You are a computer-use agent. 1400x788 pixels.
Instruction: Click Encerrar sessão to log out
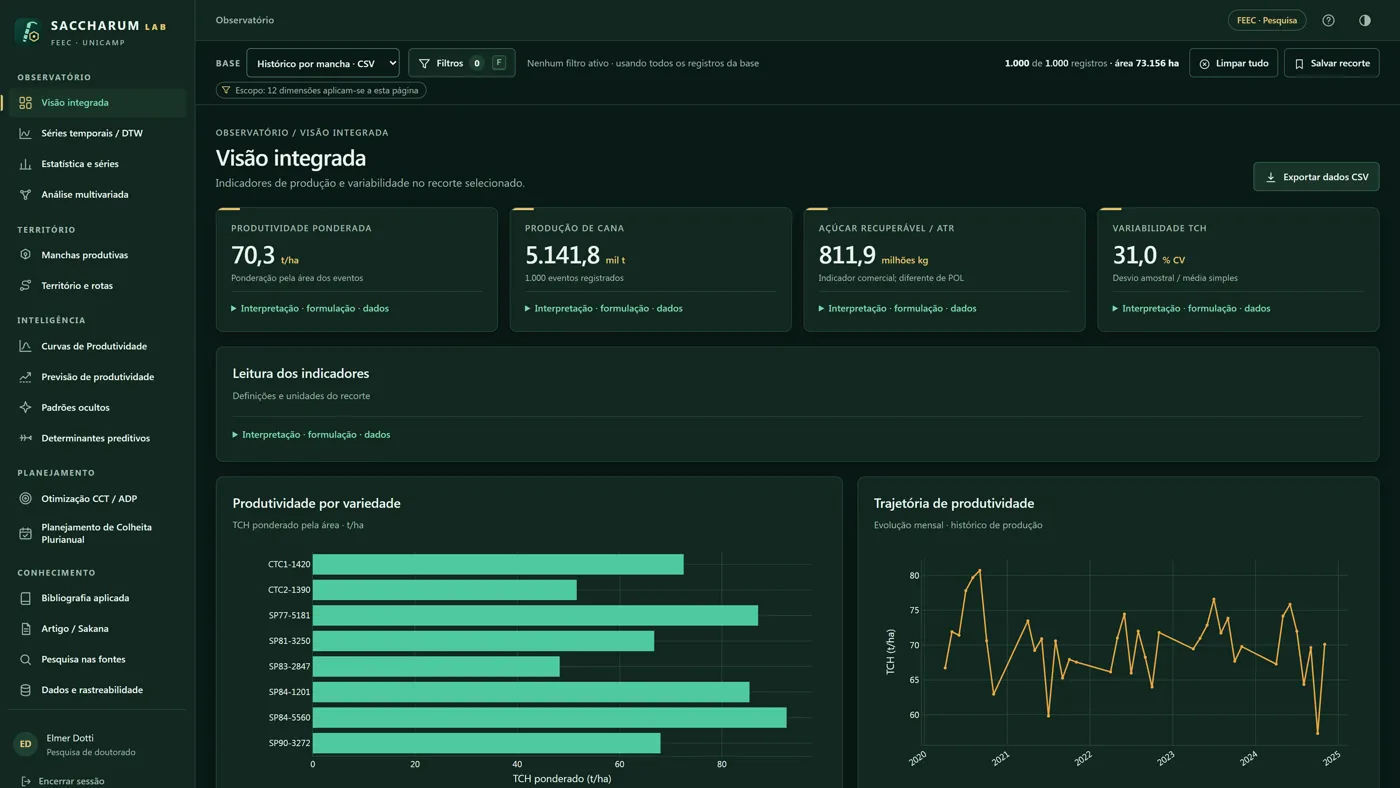tap(62, 781)
